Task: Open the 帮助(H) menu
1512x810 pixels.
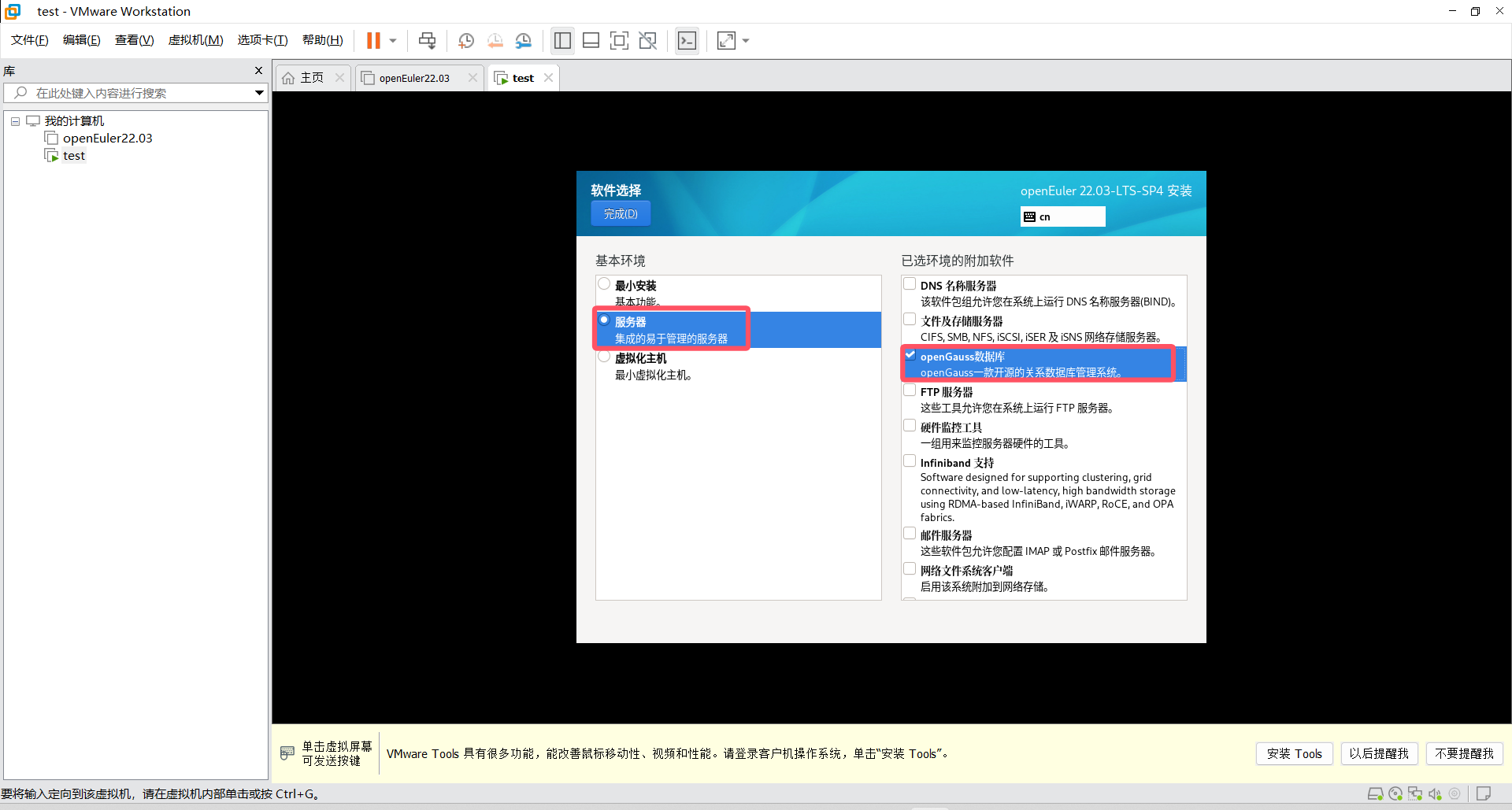Action: 323,40
